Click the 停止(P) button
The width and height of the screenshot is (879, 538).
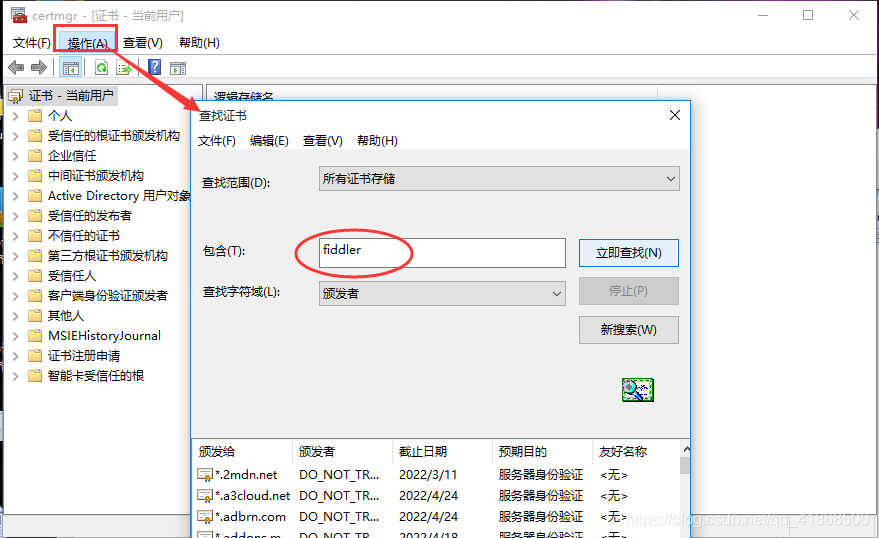(x=628, y=291)
